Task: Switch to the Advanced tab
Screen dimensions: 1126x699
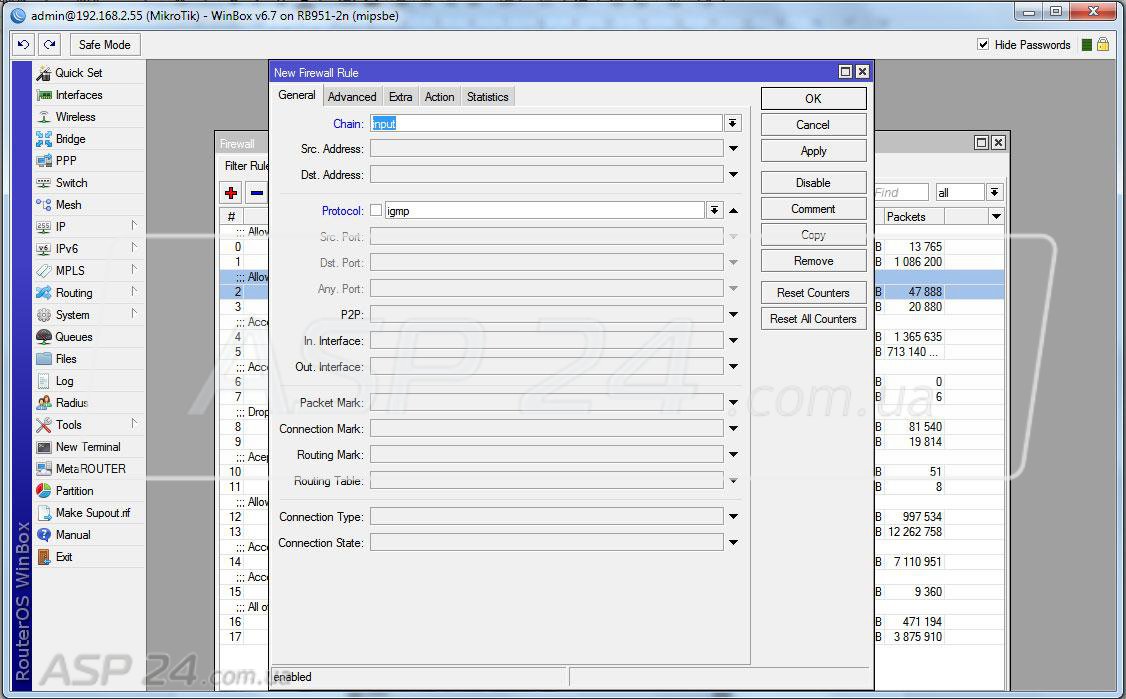Action: 352,97
